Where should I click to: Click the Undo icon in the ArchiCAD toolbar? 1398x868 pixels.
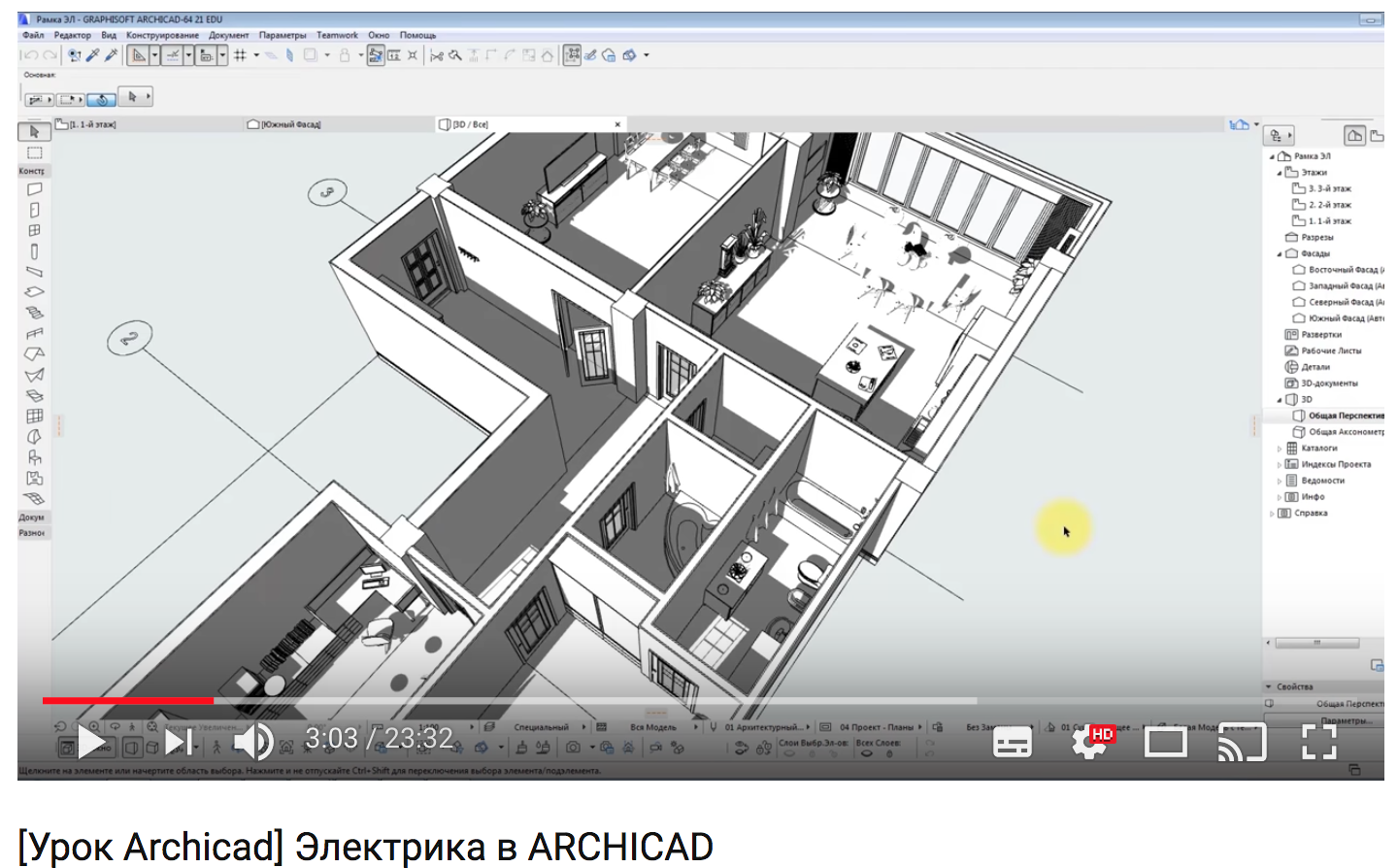click(x=30, y=55)
